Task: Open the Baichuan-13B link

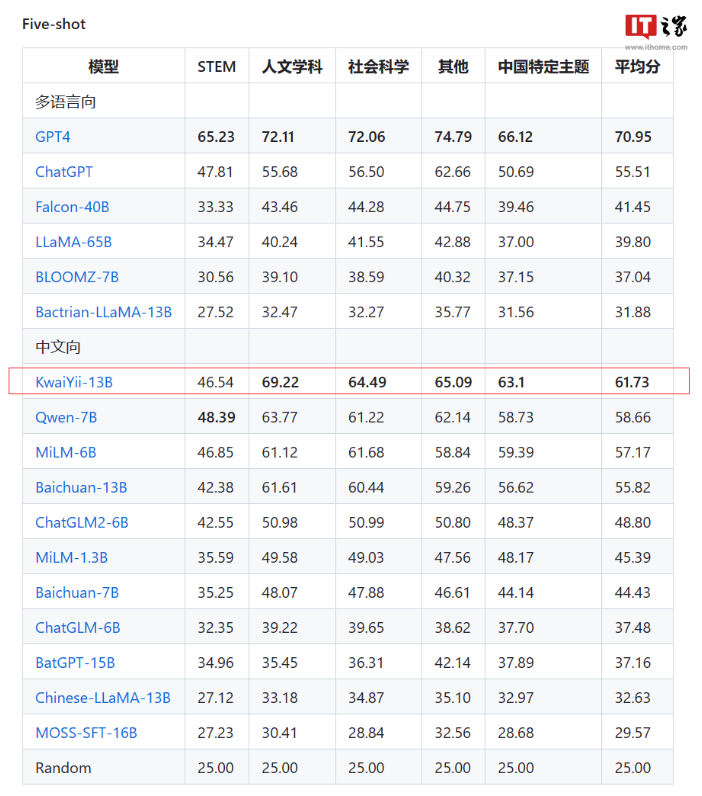Action: pyautogui.click(x=81, y=487)
